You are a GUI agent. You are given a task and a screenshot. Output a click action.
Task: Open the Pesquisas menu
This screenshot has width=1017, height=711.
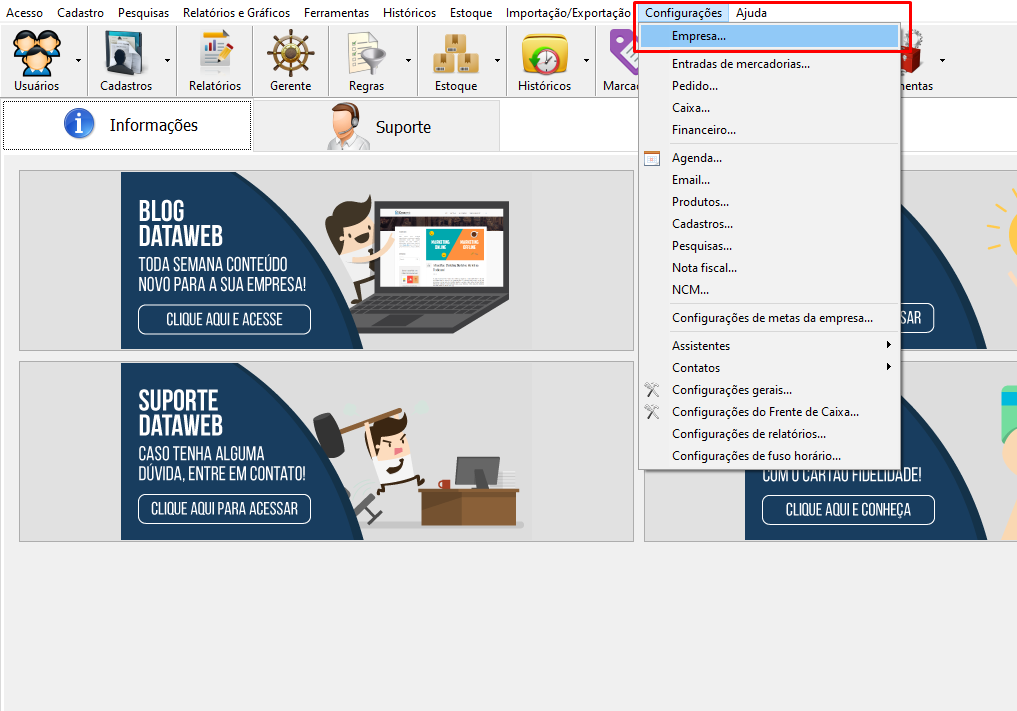(x=143, y=13)
